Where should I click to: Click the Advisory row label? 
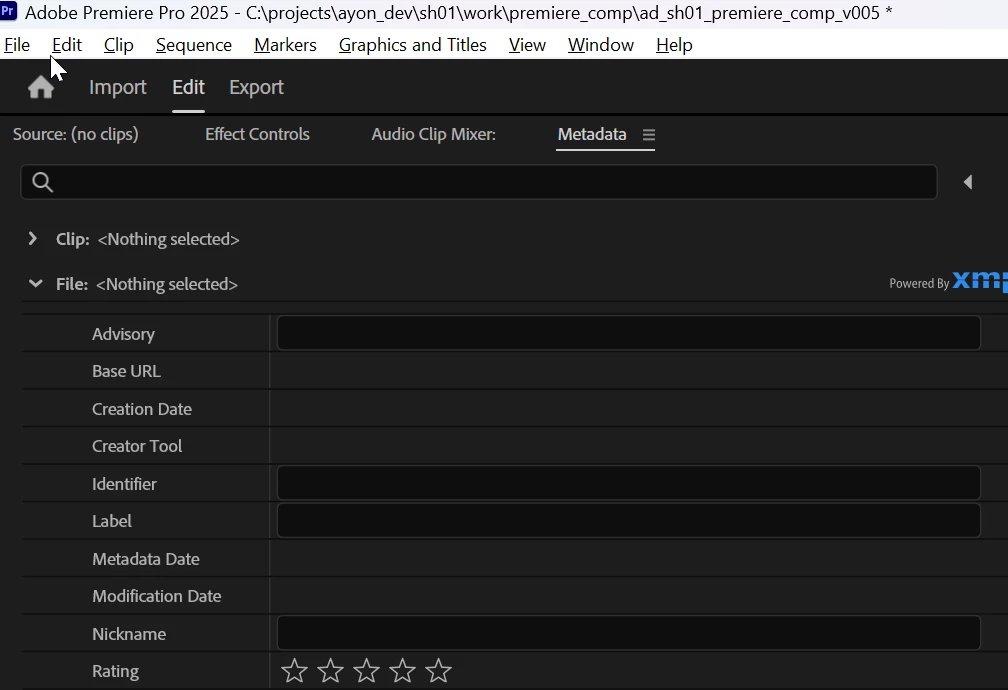point(123,334)
